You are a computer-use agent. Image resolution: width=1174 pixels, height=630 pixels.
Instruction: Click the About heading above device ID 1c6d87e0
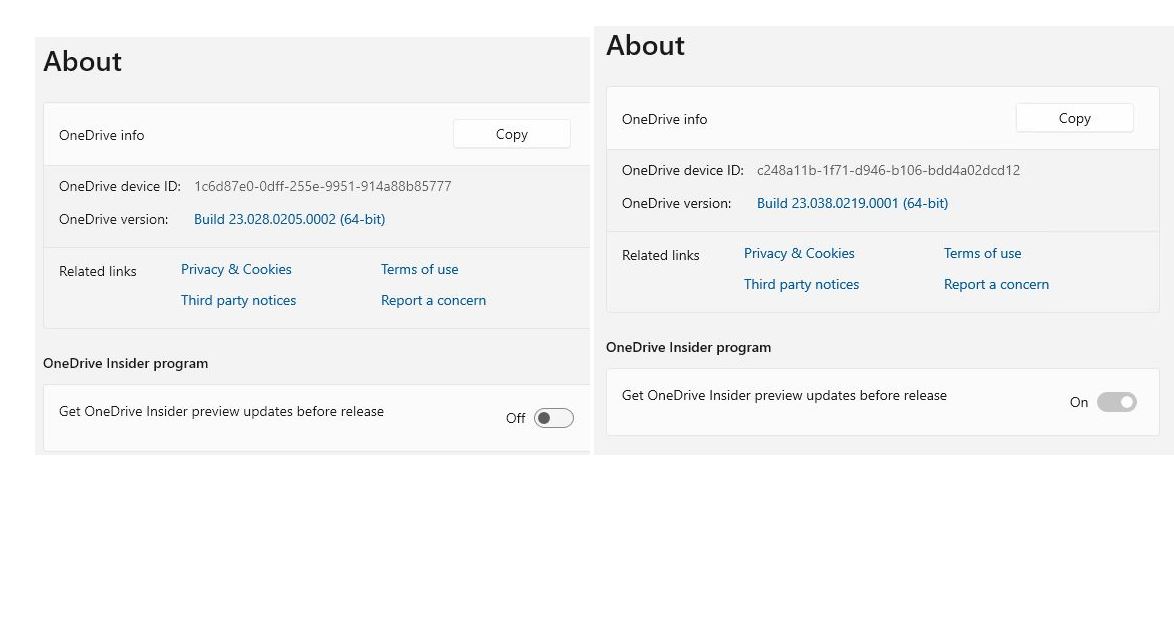[x=82, y=62]
